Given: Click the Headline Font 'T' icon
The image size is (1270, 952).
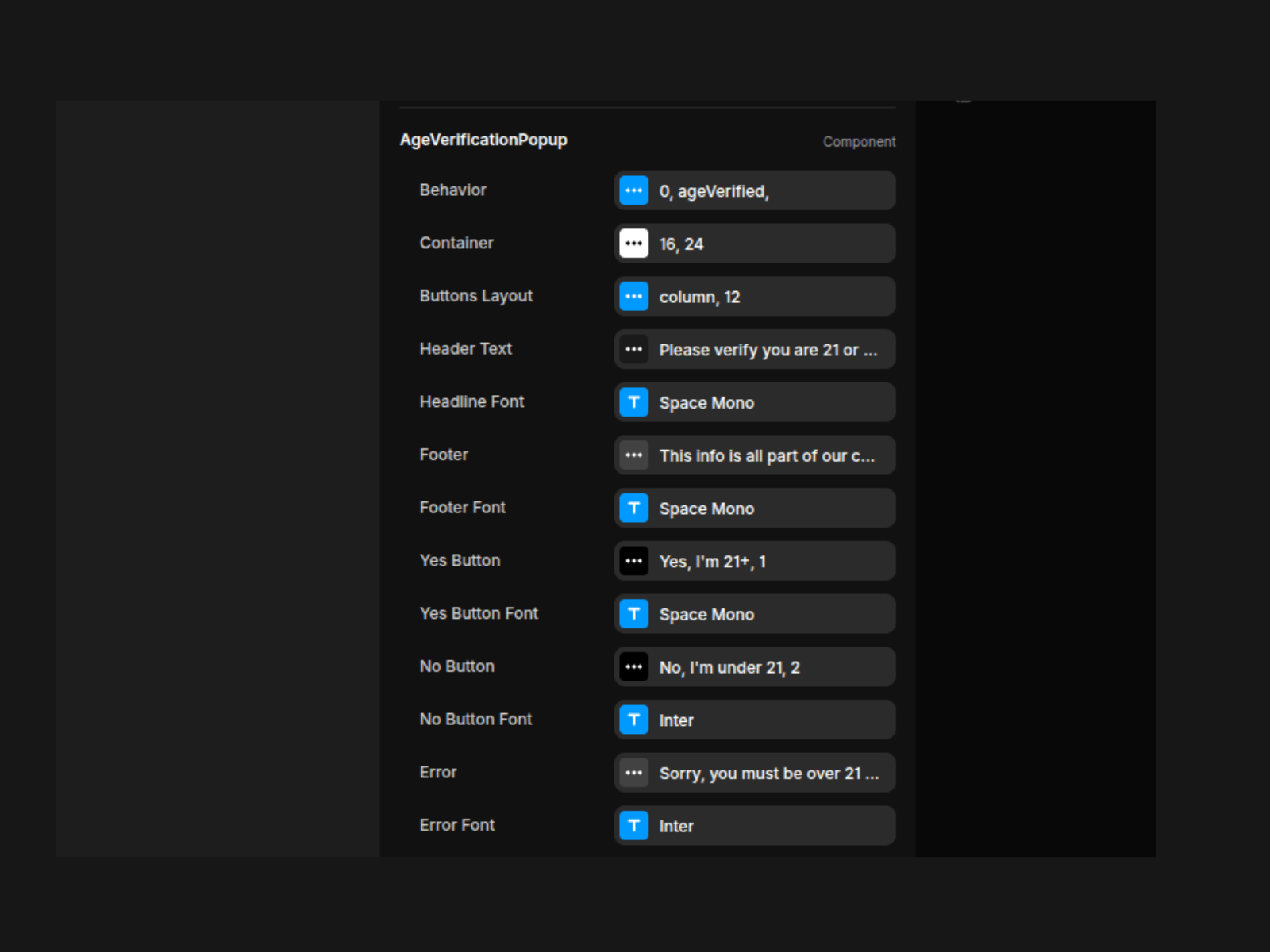Looking at the screenshot, I should [633, 402].
